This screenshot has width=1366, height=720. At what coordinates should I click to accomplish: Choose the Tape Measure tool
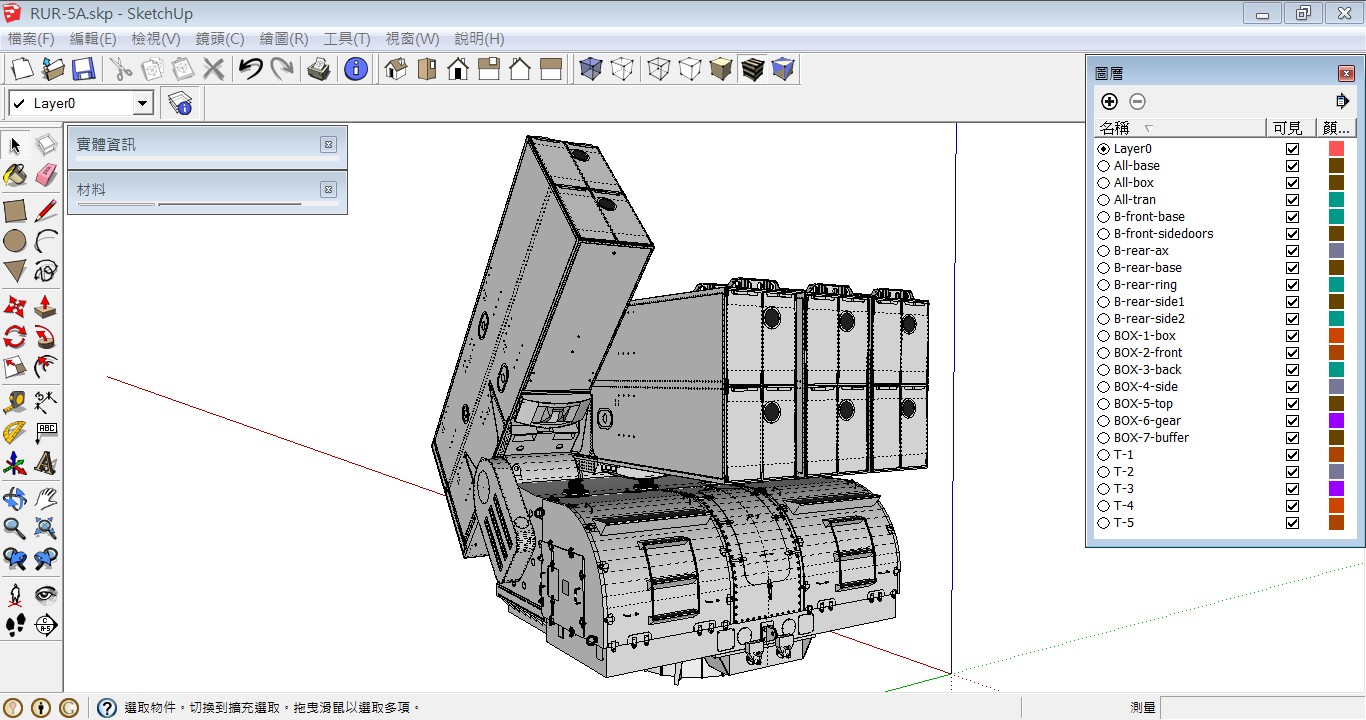[x=15, y=402]
